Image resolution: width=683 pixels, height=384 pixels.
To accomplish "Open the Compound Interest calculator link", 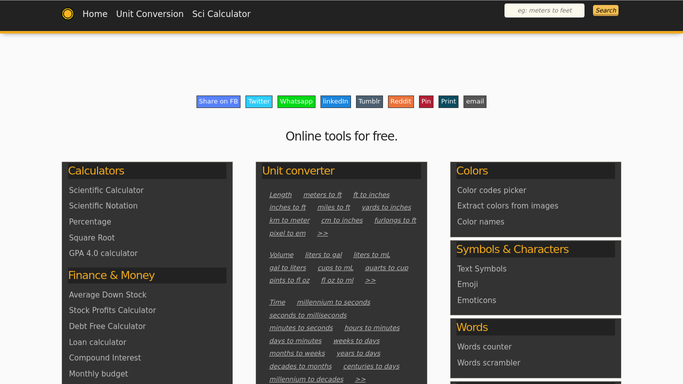I will [105, 358].
